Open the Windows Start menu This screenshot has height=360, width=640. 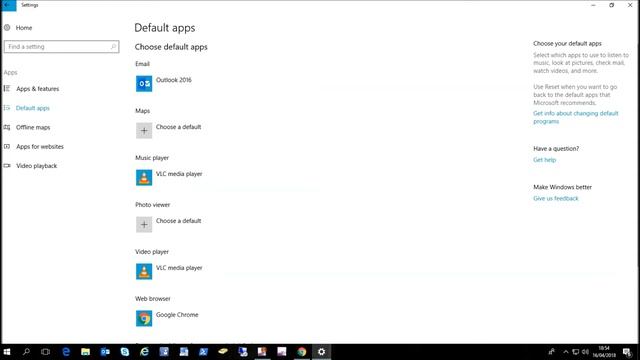tap(7, 352)
